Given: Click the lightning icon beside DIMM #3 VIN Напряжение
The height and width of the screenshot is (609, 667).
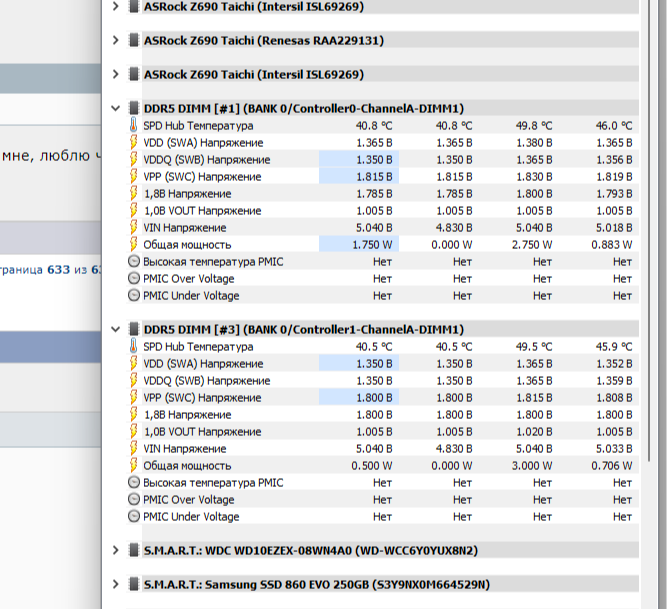Looking at the screenshot, I should pyautogui.click(x=134, y=448).
